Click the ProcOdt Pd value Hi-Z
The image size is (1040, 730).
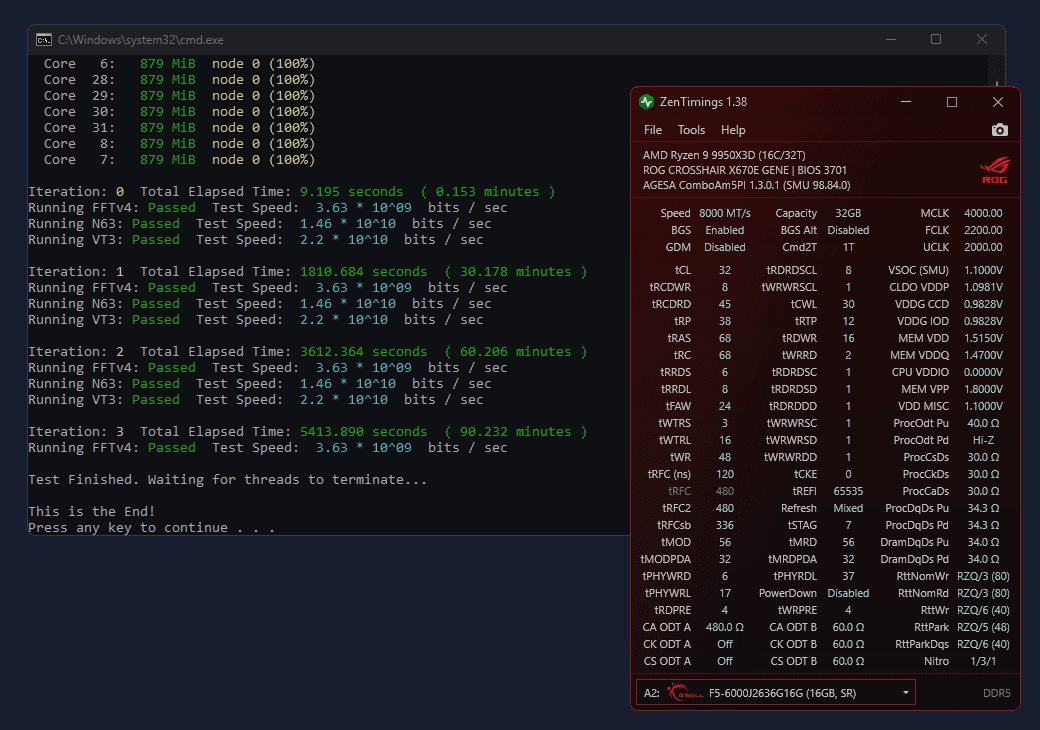tap(983, 440)
